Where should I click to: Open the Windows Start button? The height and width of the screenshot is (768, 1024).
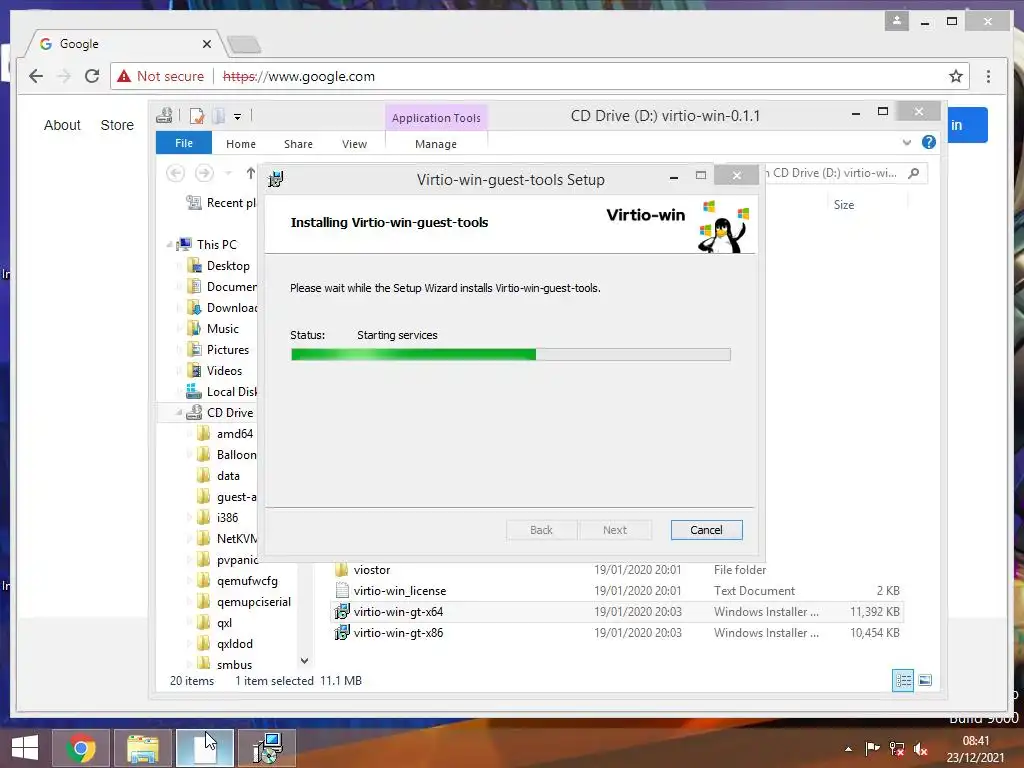pyautogui.click(x=25, y=748)
